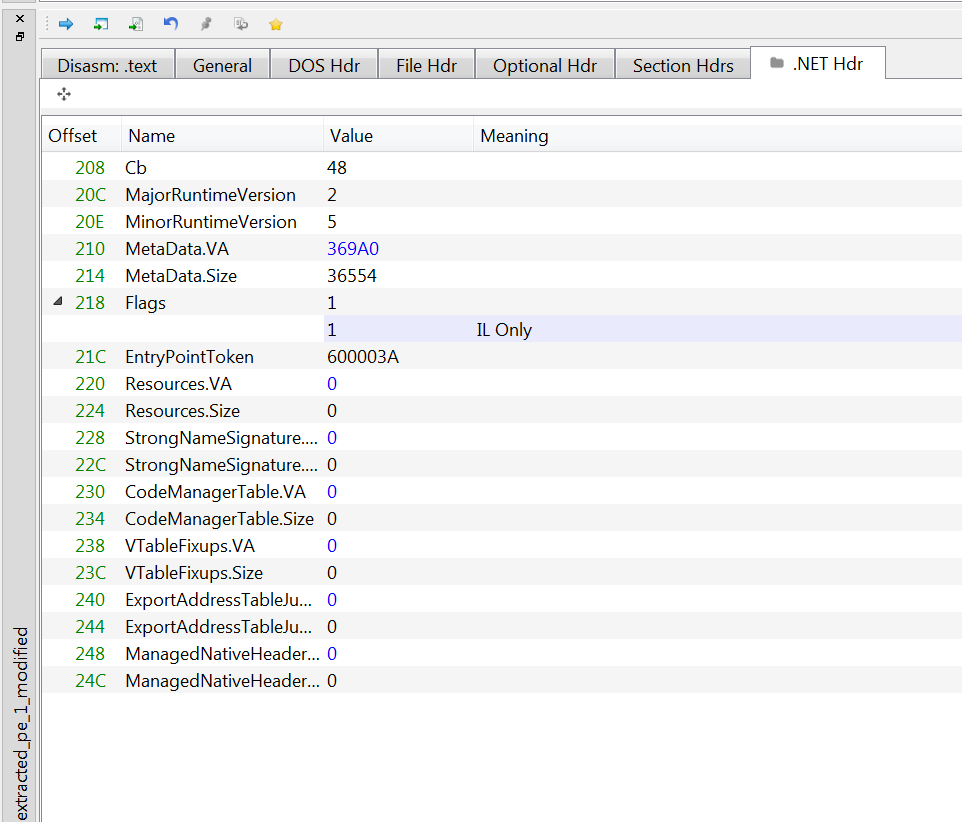Collapse the Flags row expander triangle
This screenshot has height=822, width=962.
pyautogui.click(x=57, y=303)
